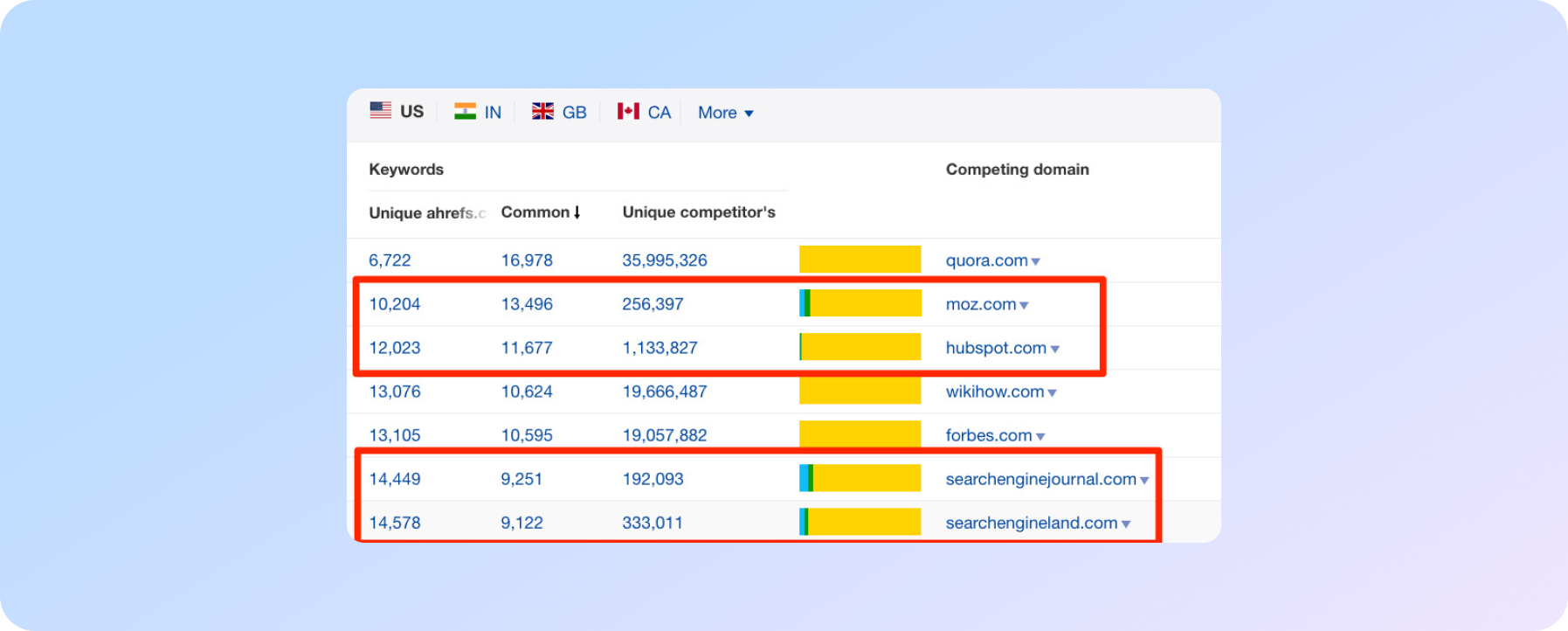Click the Keywords group header

[x=406, y=170]
